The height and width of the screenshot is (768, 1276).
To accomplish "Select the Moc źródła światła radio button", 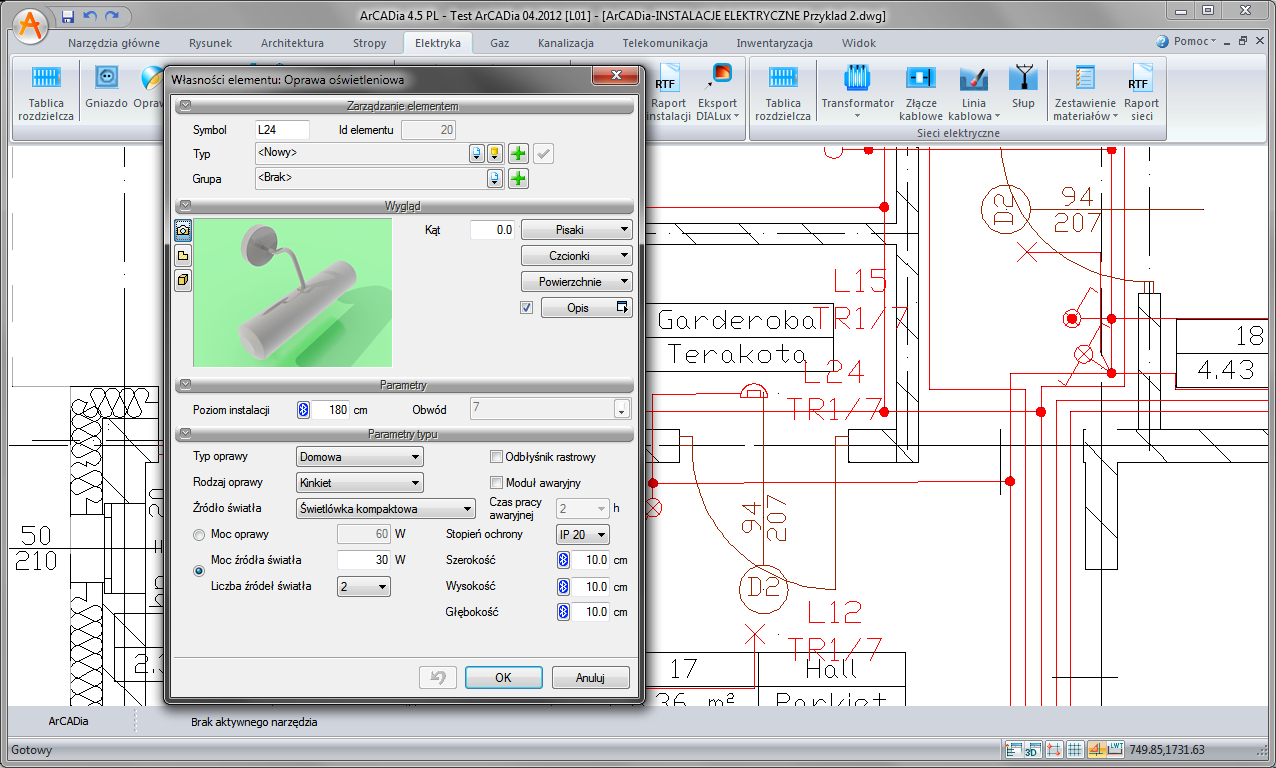I will 199,571.
